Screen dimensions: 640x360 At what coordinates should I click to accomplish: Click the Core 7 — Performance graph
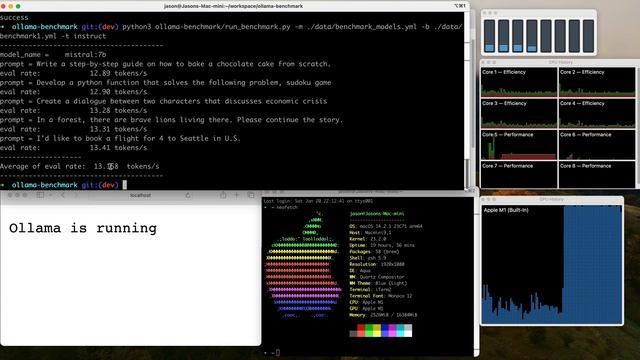click(x=518, y=175)
